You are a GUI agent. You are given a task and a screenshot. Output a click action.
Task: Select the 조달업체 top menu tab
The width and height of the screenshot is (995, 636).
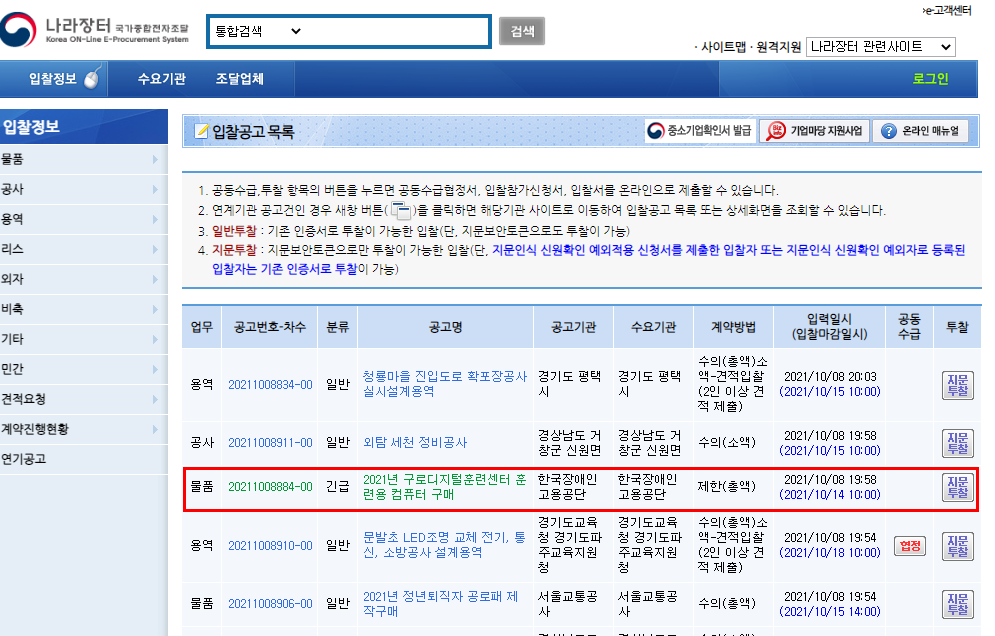point(239,79)
